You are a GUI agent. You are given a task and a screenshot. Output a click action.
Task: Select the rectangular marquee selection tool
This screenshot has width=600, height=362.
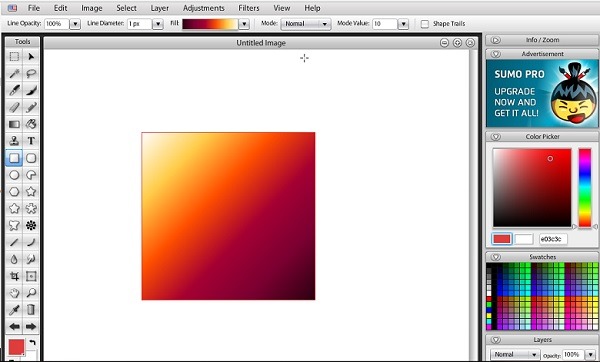pos(14,57)
